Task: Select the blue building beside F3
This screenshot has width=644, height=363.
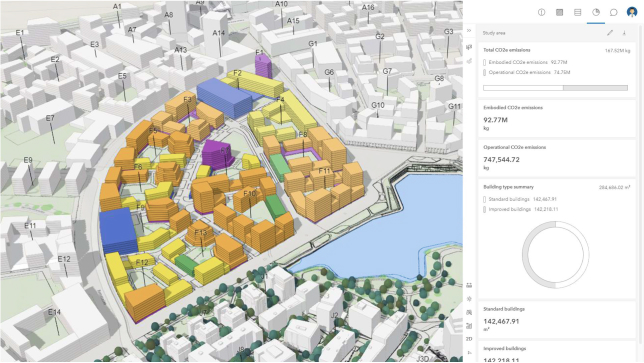Action: [224, 99]
